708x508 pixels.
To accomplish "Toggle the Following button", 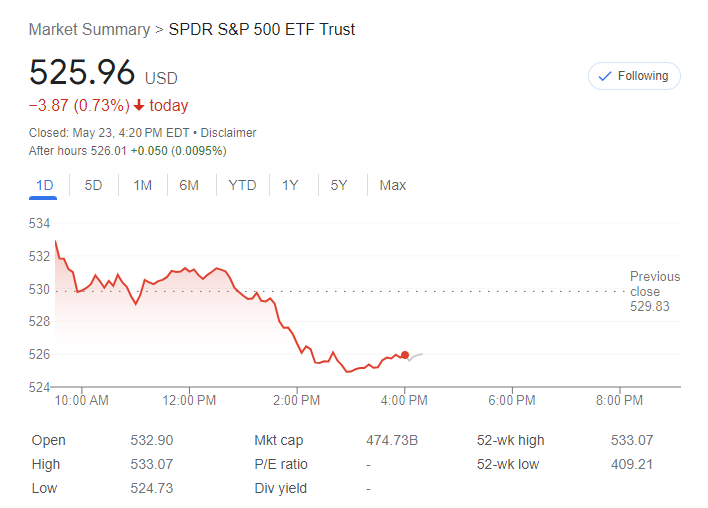I will [634, 76].
